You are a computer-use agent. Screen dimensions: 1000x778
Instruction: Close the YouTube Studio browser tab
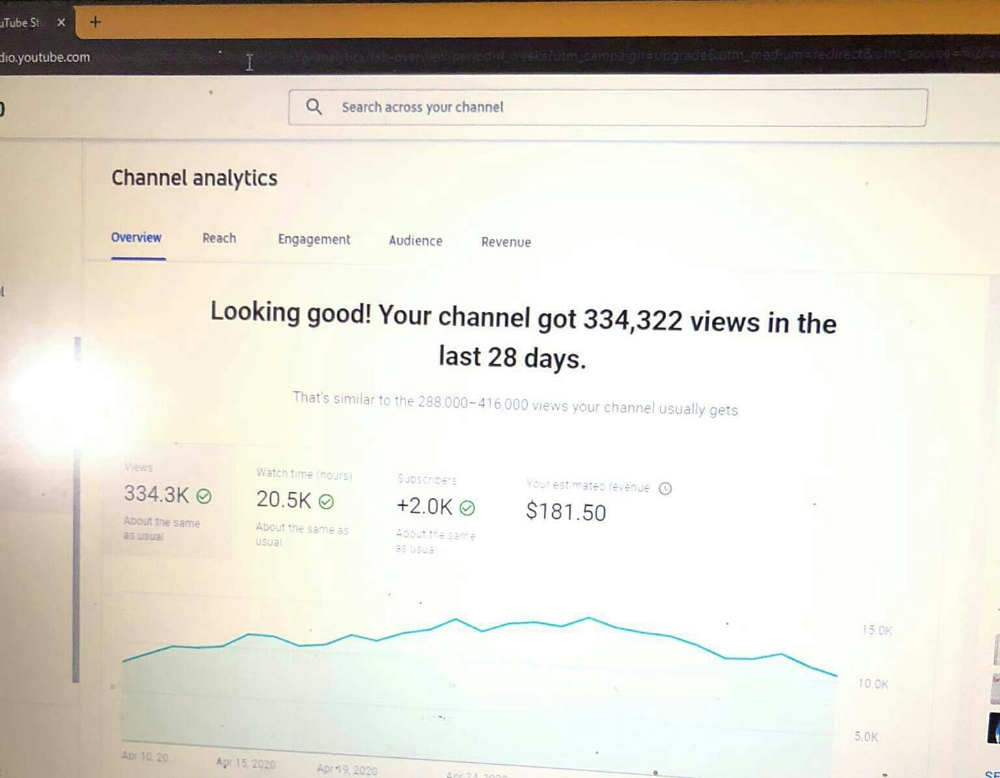coord(61,22)
